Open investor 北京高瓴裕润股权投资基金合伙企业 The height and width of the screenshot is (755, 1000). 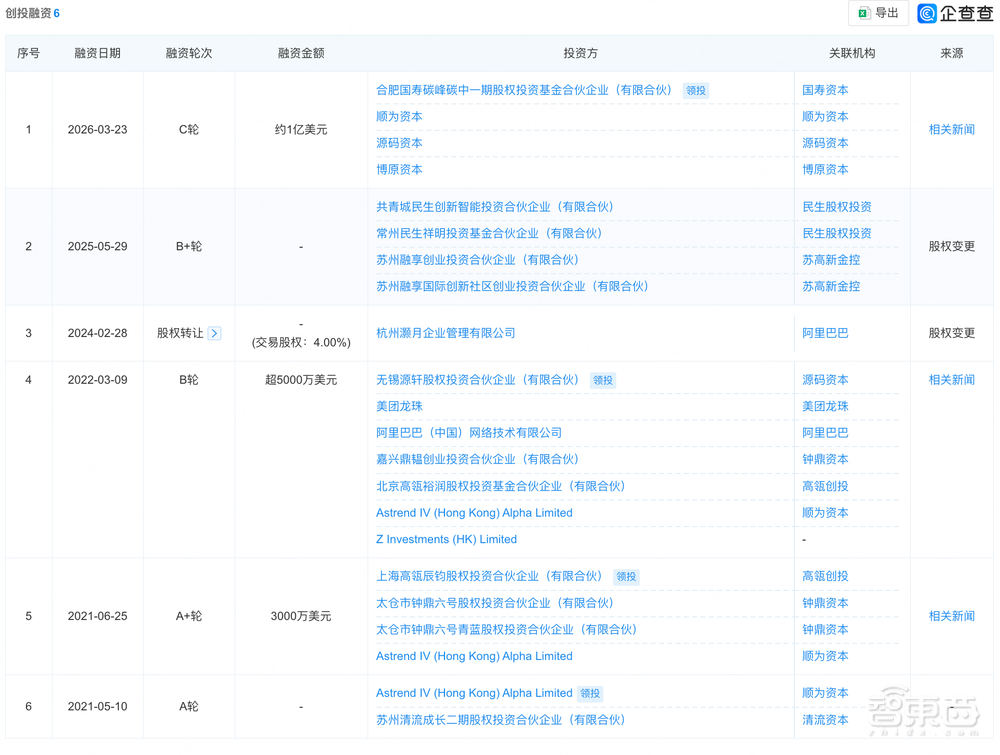pyautogui.click(x=501, y=486)
